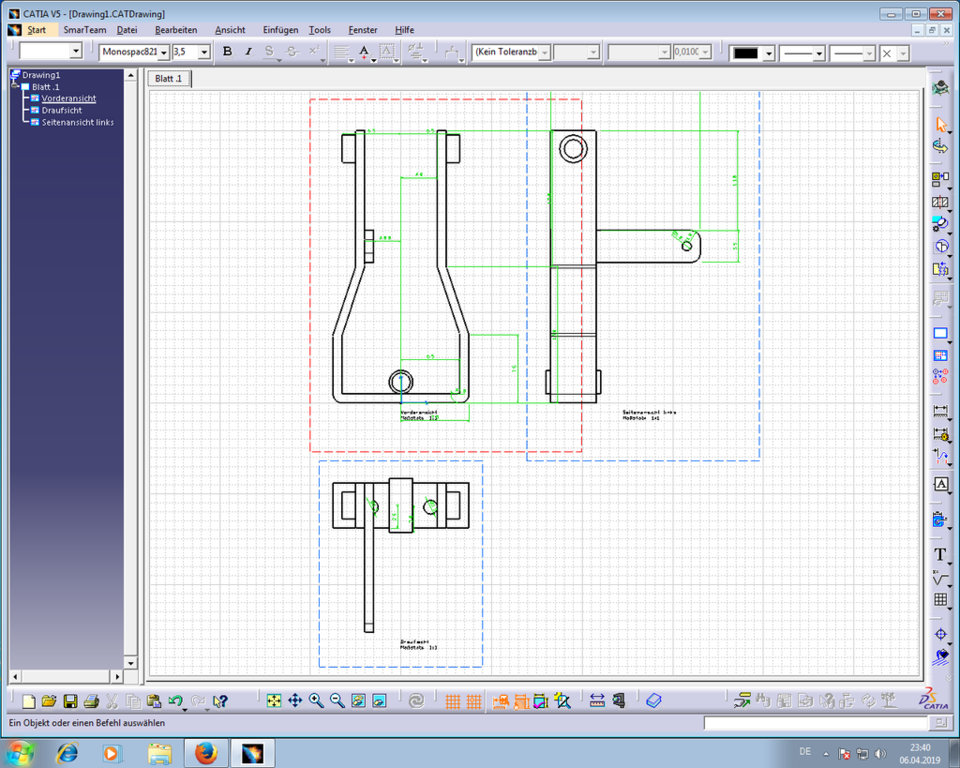Screen dimensions: 960x768
Task: Open a drawing with the Open folder icon
Action: 49,701
